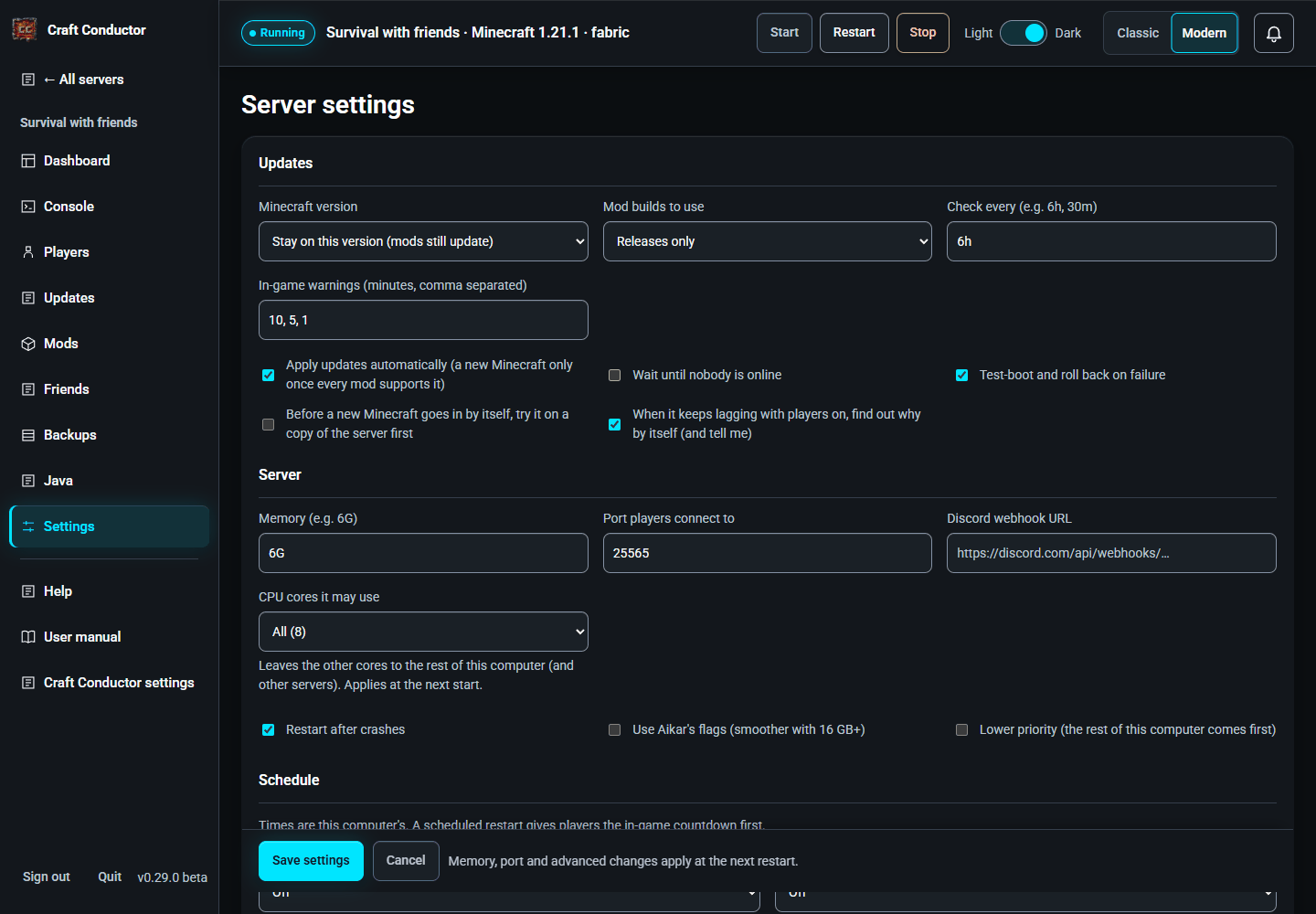Uncheck Restart after crashes
This screenshot has height=914, width=1316.
[269, 729]
